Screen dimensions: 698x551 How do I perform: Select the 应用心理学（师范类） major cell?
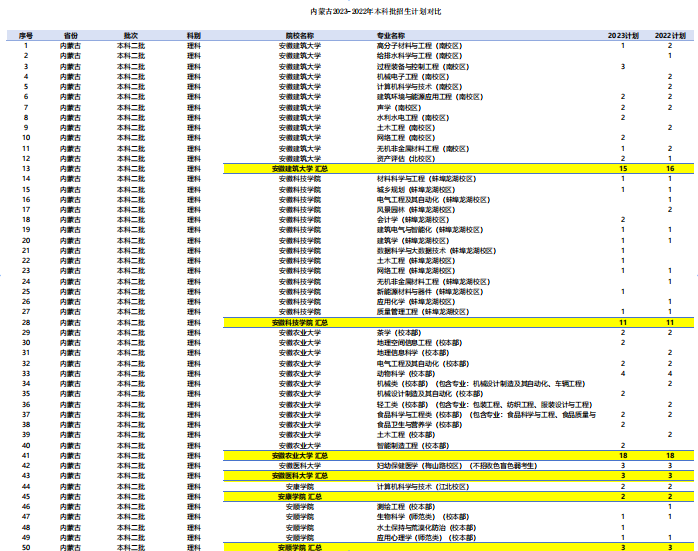412,538
